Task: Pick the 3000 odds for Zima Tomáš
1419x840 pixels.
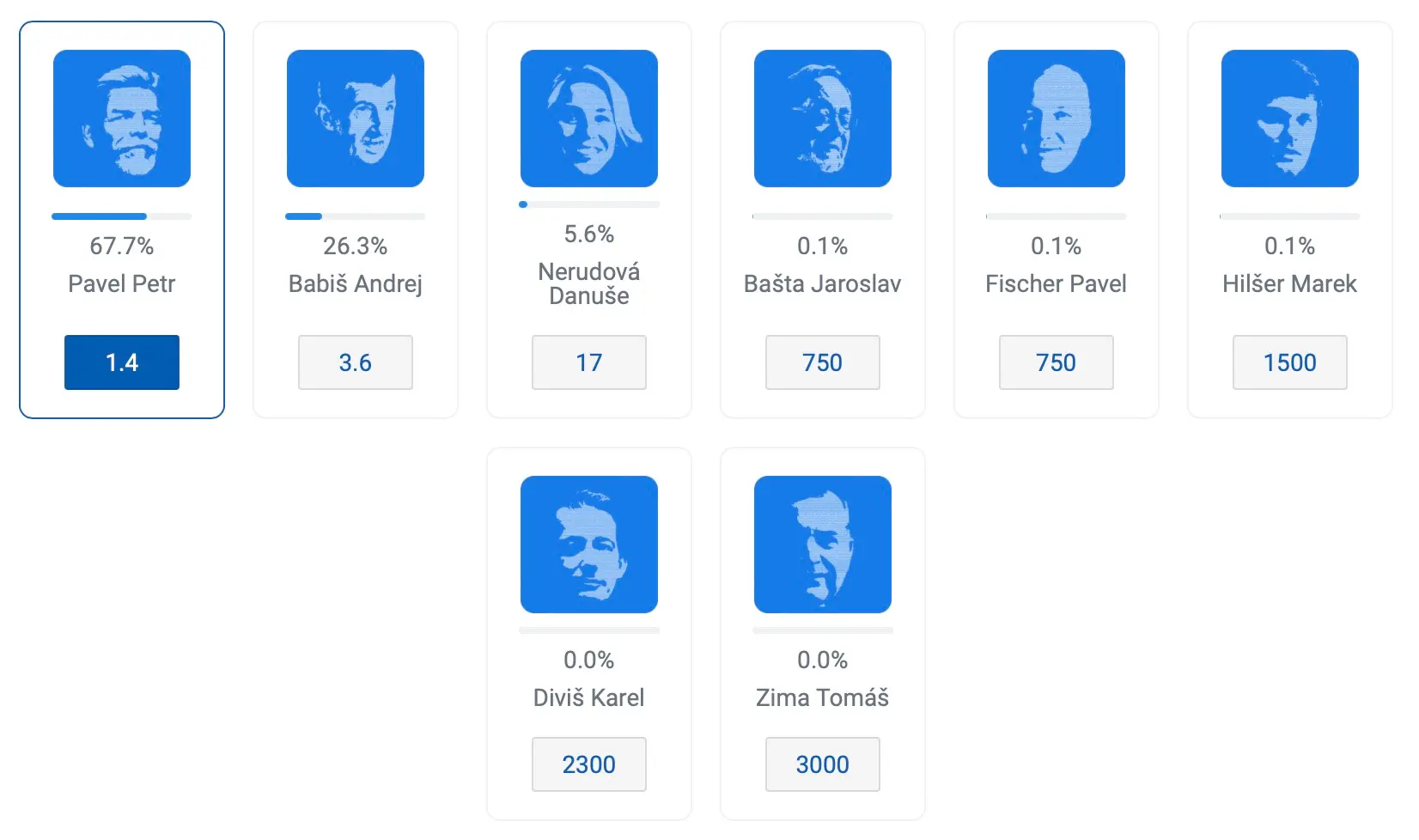Action: [823, 764]
